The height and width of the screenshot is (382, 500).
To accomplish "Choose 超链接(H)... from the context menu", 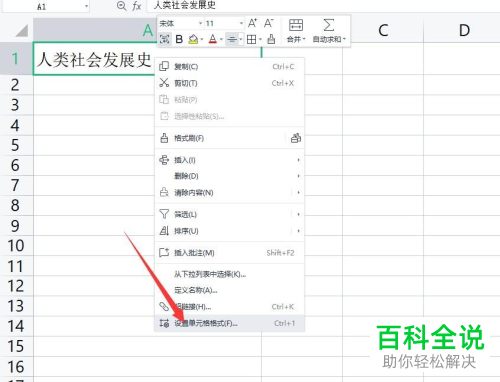I will pyautogui.click(x=229, y=307).
